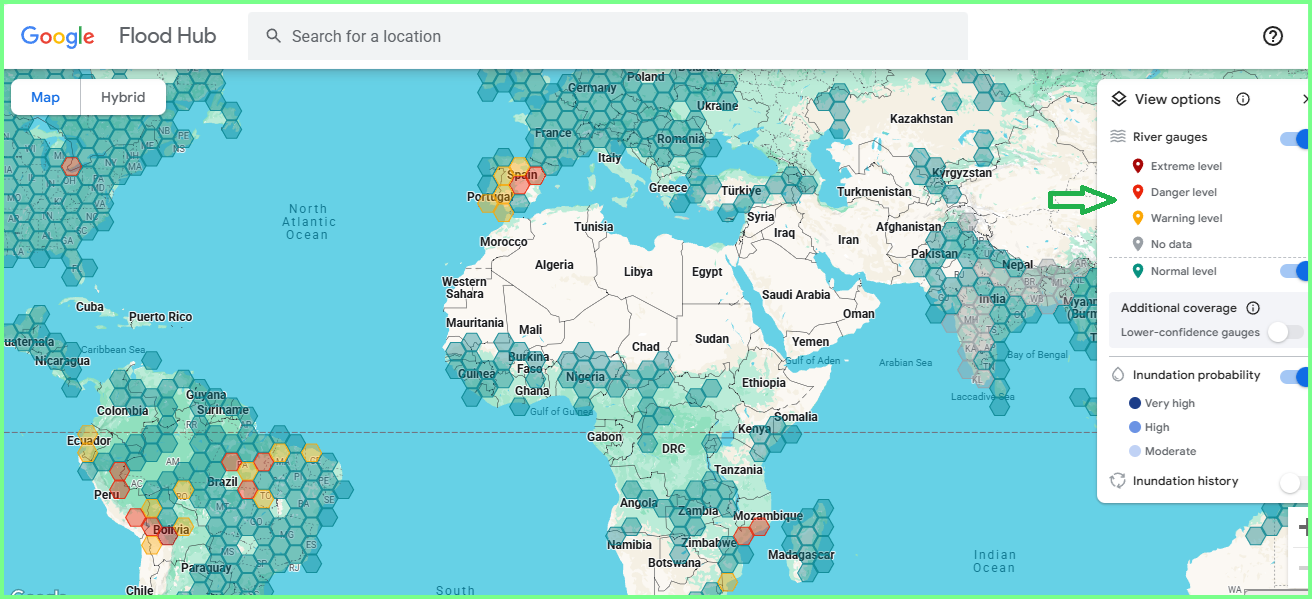Image resolution: width=1312 pixels, height=599 pixels.
Task: Click the Additional coverage label
Action: point(1179,308)
